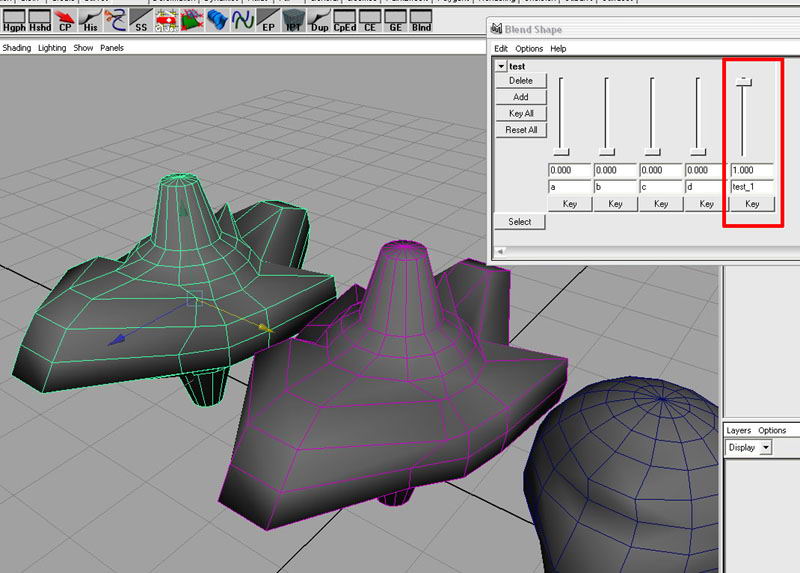800x573 pixels.
Task: Click the slider handle for target d
Action: click(x=698, y=152)
